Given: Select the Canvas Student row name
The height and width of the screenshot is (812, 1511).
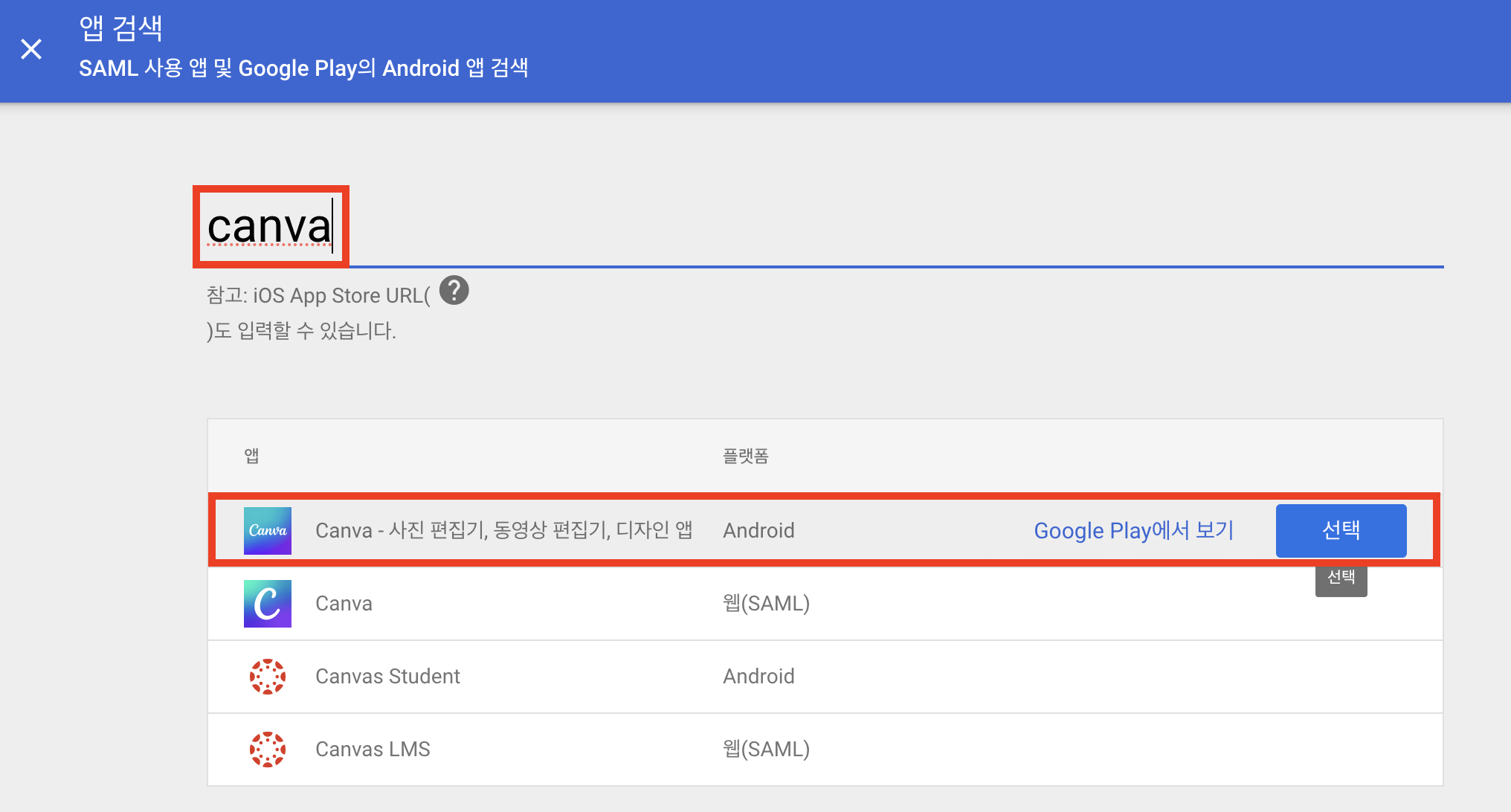Looking at the screenshot, I should (x=387, y=676).
